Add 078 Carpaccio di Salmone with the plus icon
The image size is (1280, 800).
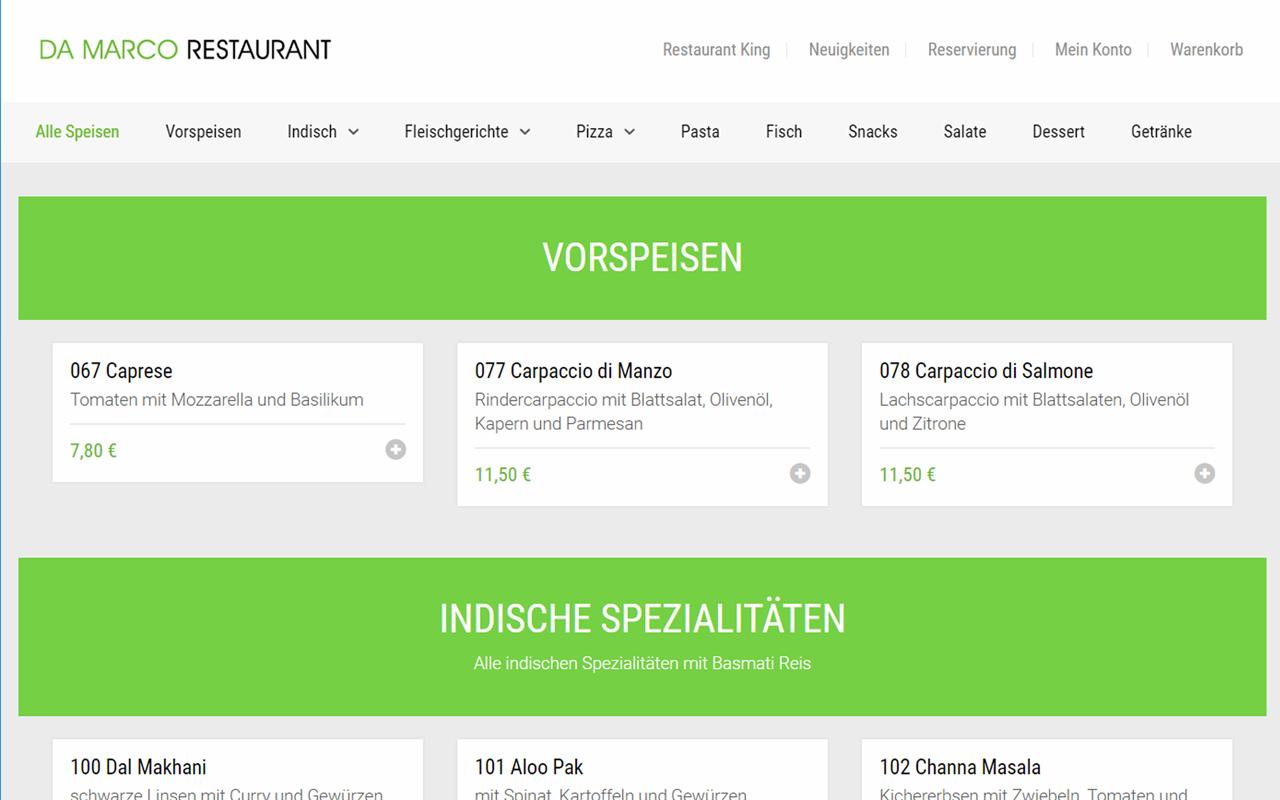click(1205, 474)
